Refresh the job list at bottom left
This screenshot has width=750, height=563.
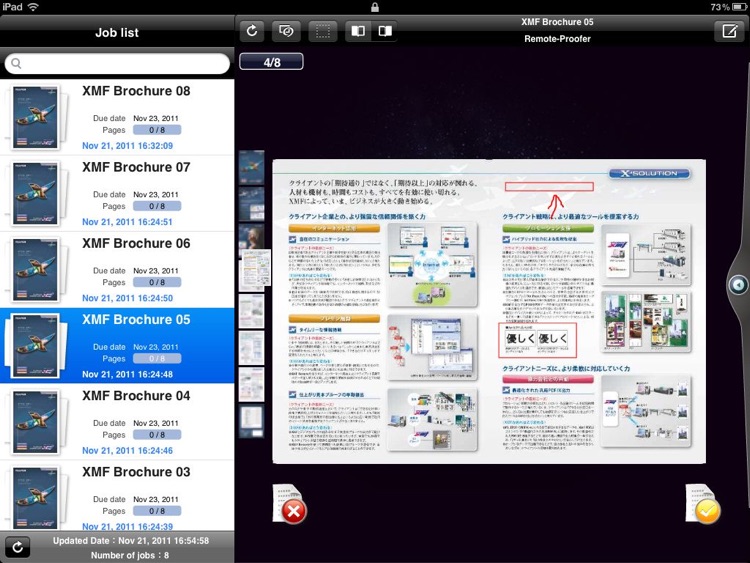pos(16,546)
